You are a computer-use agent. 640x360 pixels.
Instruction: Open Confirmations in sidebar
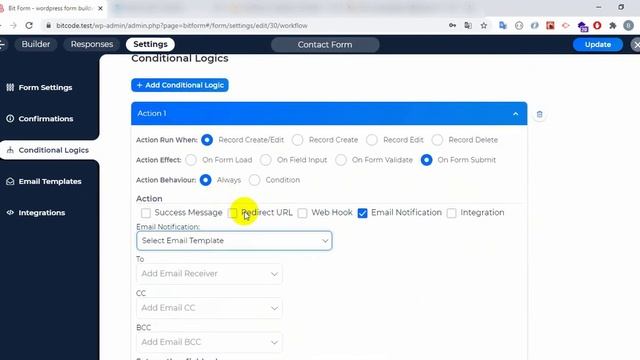pos(46,119)
